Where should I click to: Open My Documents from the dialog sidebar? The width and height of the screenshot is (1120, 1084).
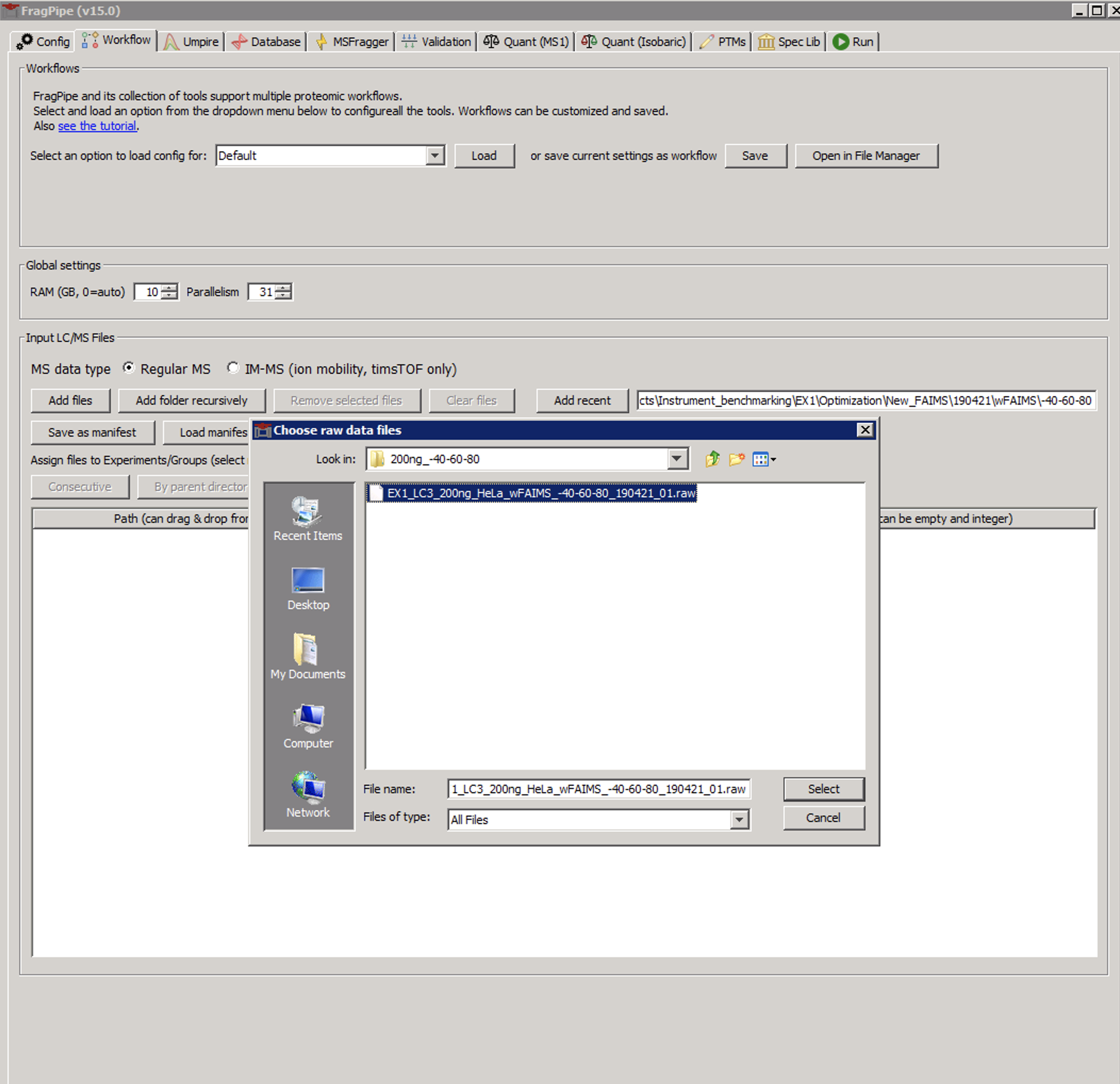tap(308, 657)
